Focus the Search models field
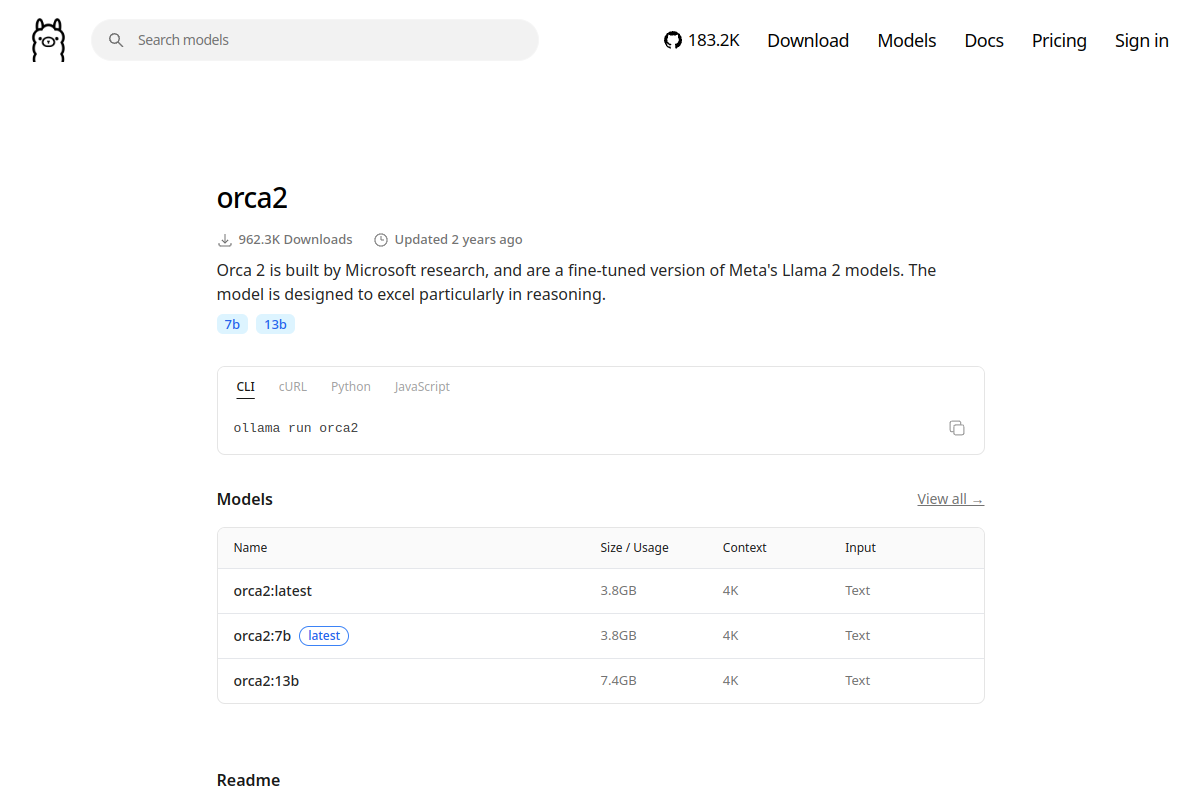Image resolution: width=1200 pixels, height=800 pixels. (x=315, y=40)
